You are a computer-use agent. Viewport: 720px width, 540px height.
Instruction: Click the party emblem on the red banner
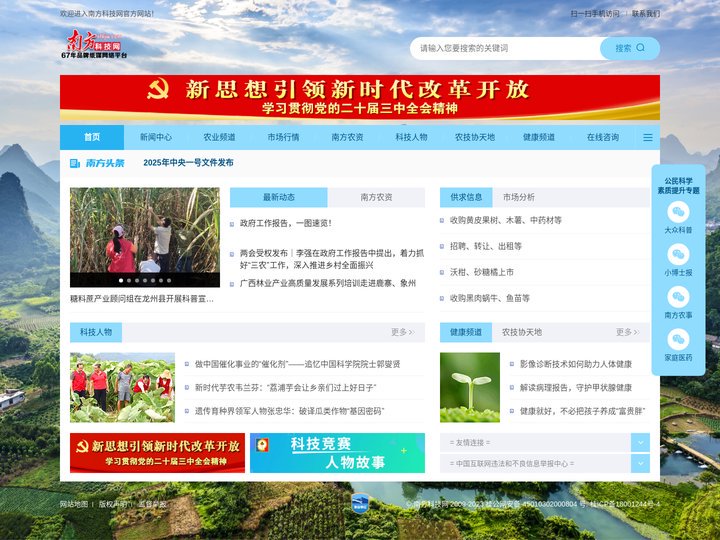point(158,90)
